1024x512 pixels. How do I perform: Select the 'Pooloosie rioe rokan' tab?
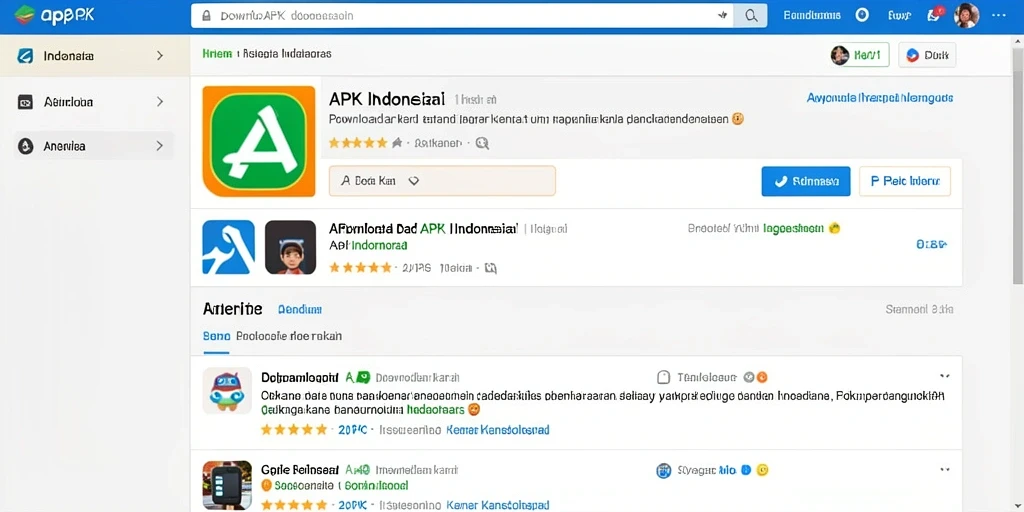point(289,336)
